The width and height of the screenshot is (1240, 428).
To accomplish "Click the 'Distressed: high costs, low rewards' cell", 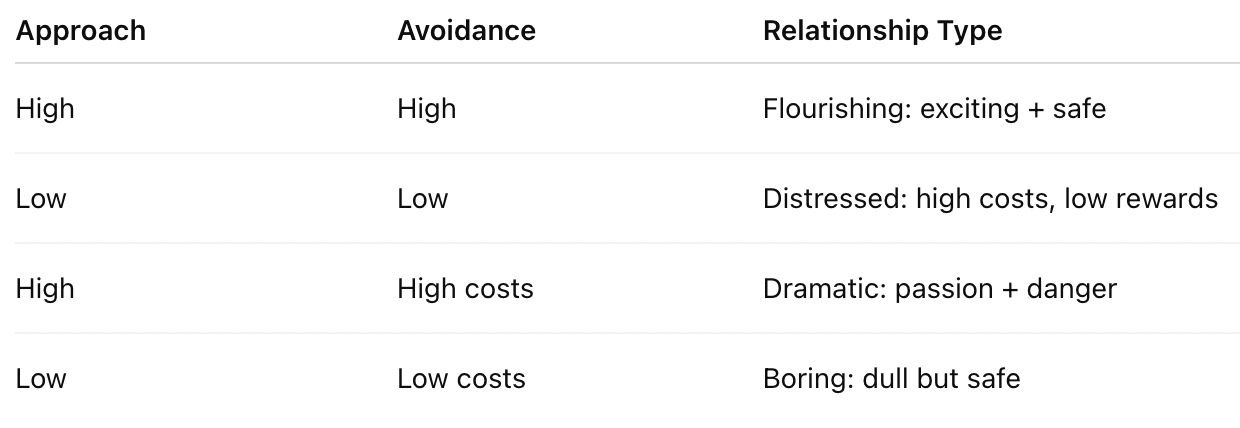I will click(990, 198).
